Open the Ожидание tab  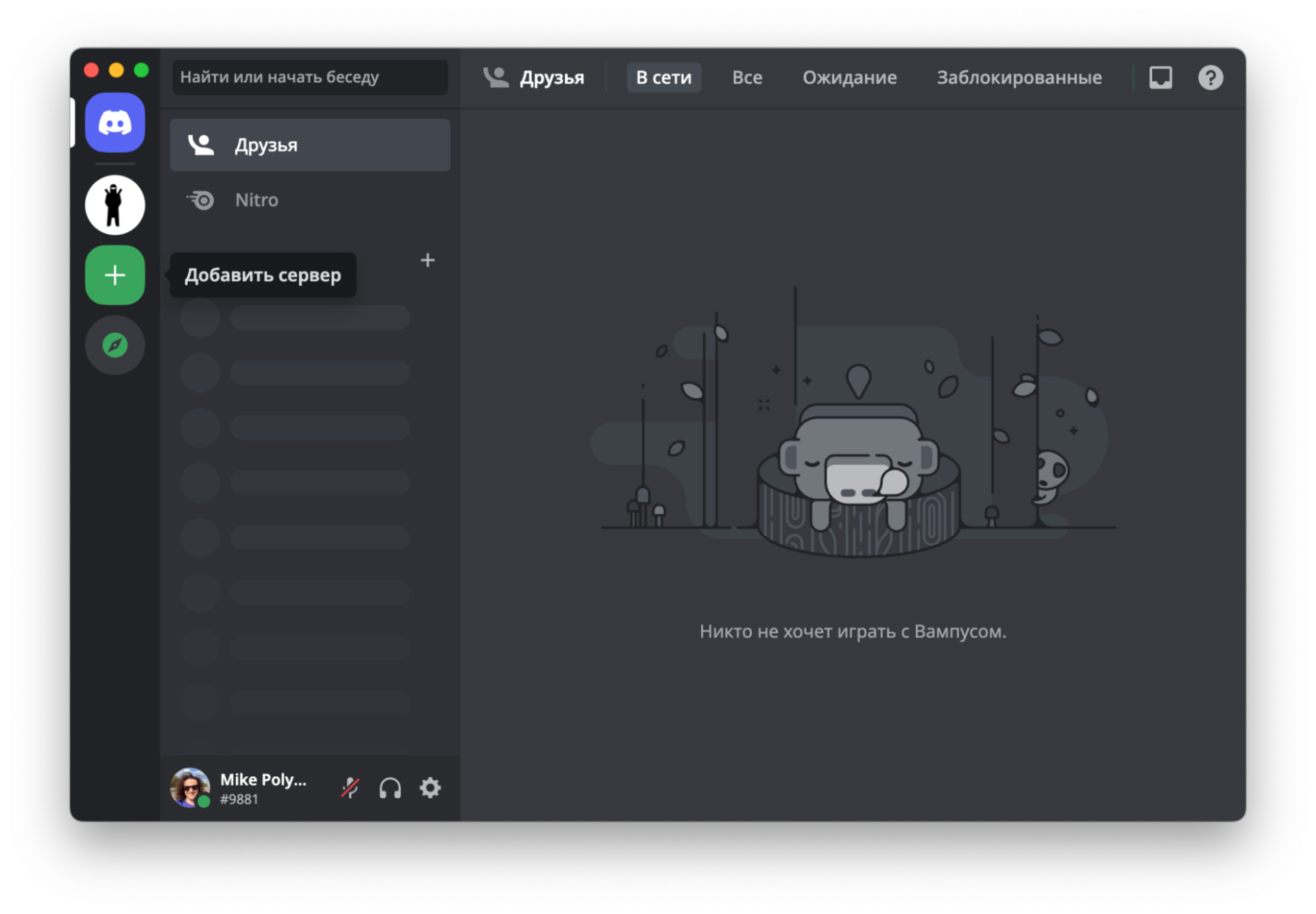click(x=849, y=77)
